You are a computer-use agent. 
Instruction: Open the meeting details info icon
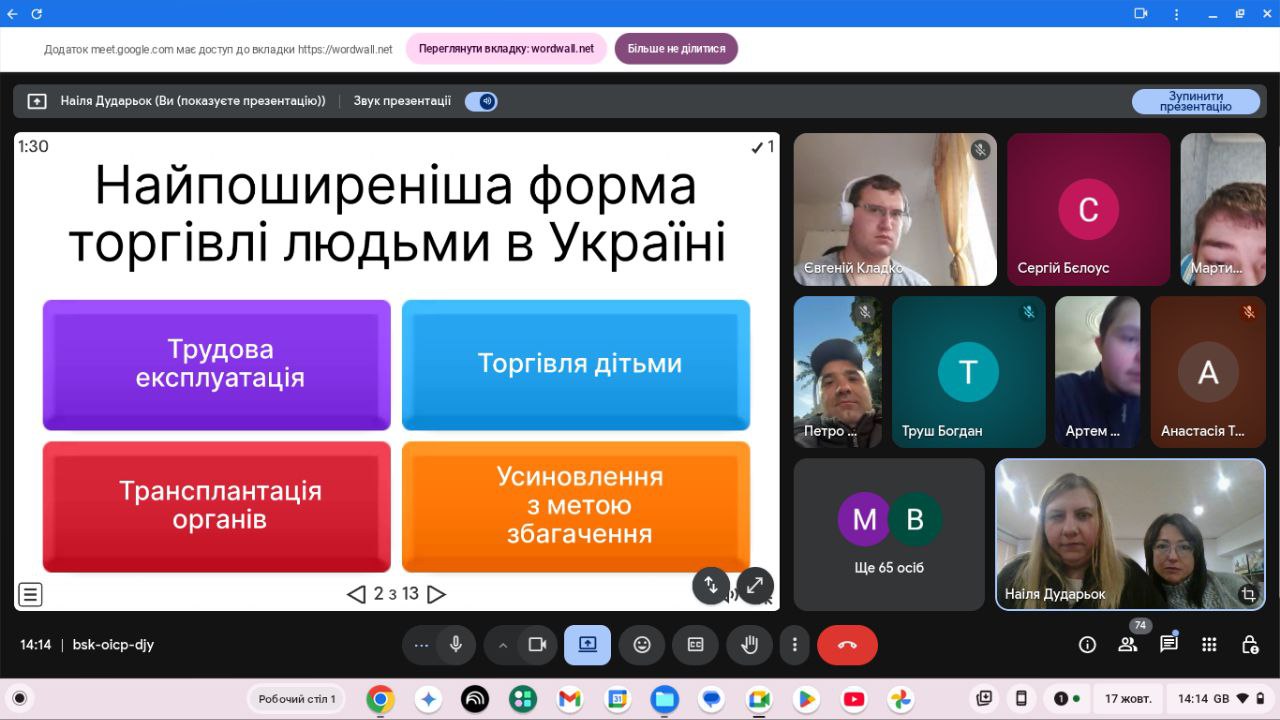[1087, 645]
